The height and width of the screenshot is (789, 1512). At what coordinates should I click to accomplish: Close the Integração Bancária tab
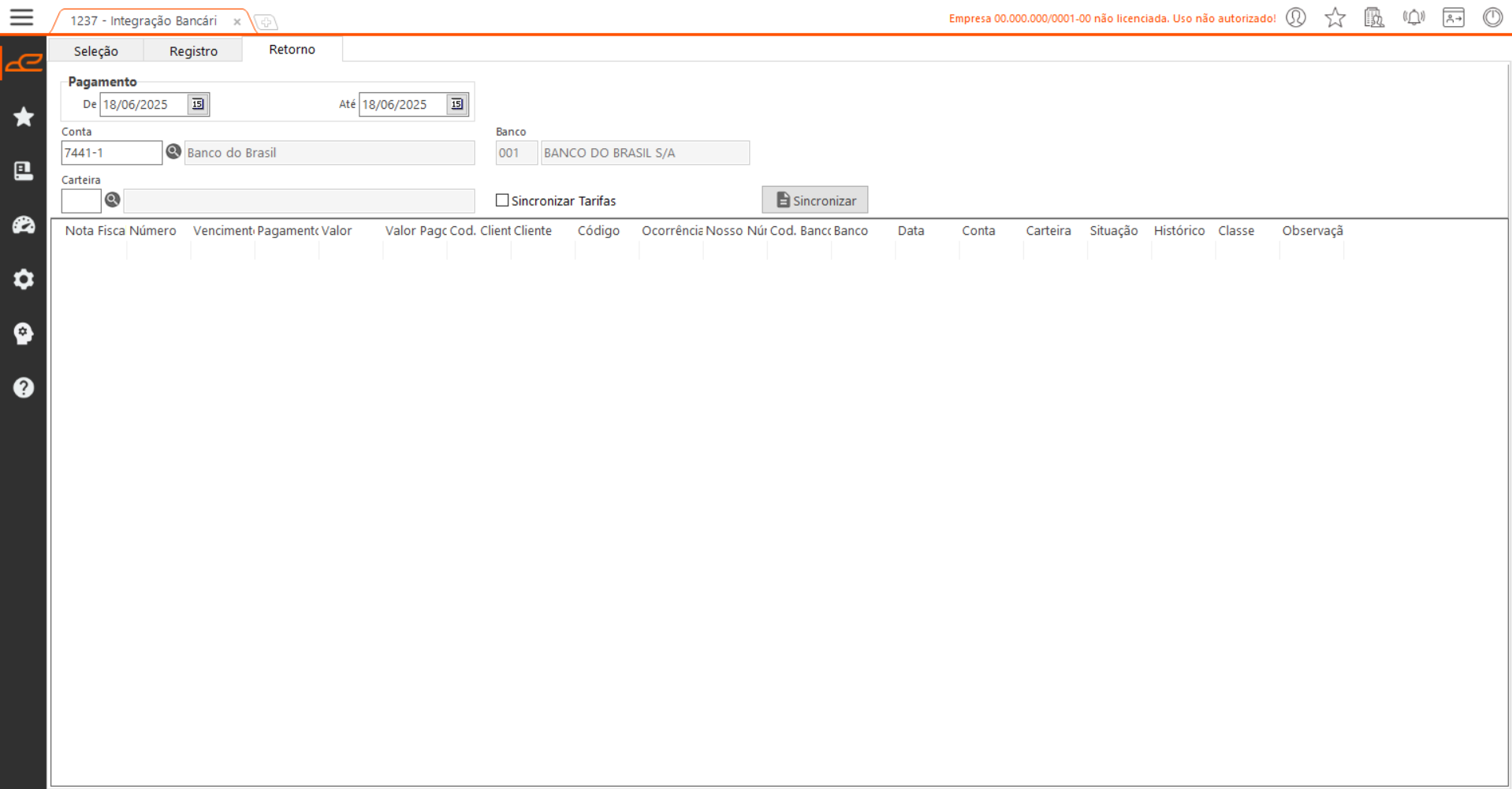237,22
